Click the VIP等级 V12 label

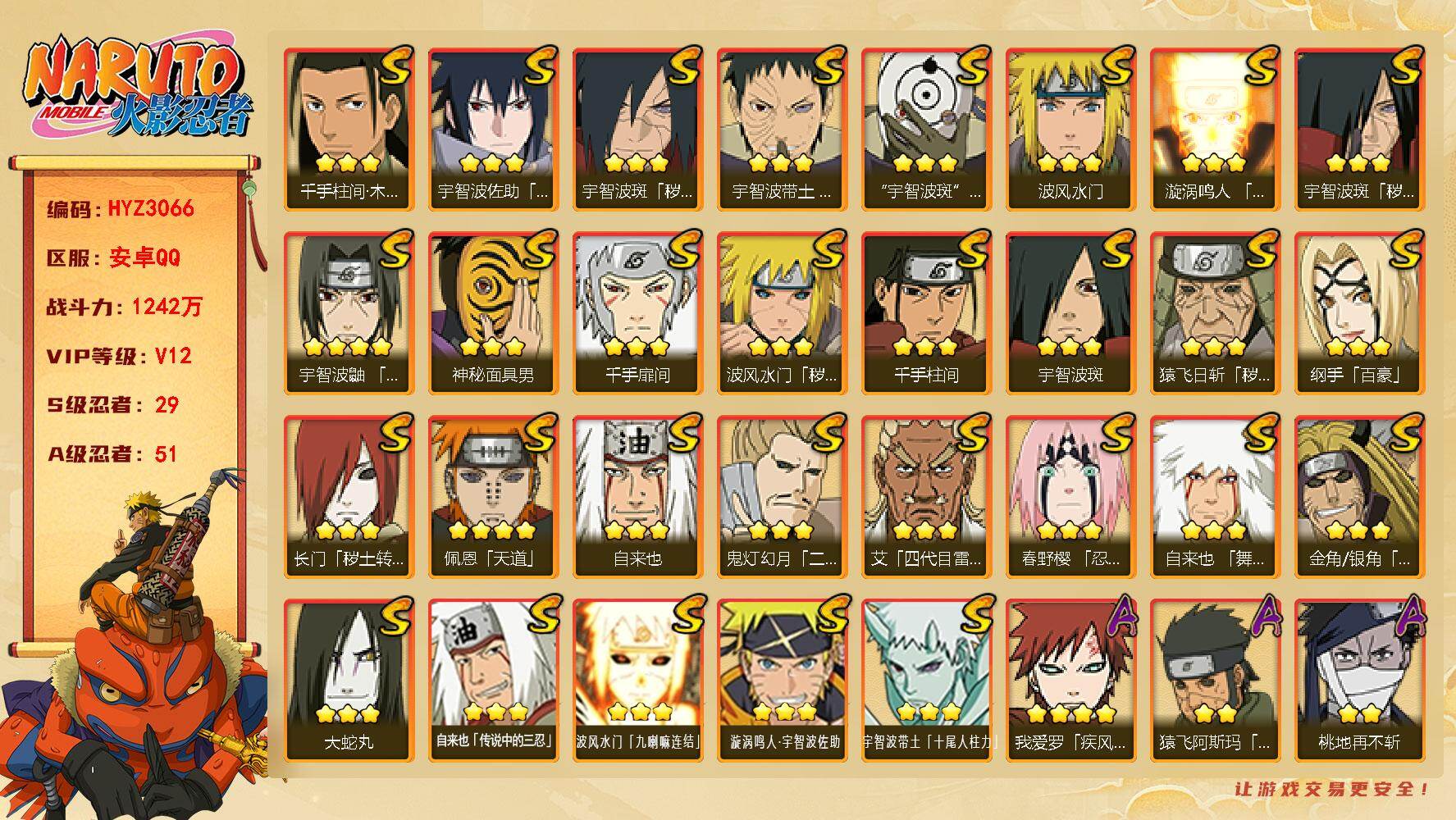point(119,356)
